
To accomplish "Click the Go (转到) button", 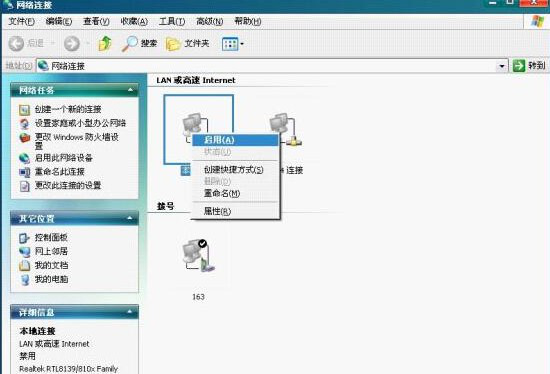I will tap(529, 66).
